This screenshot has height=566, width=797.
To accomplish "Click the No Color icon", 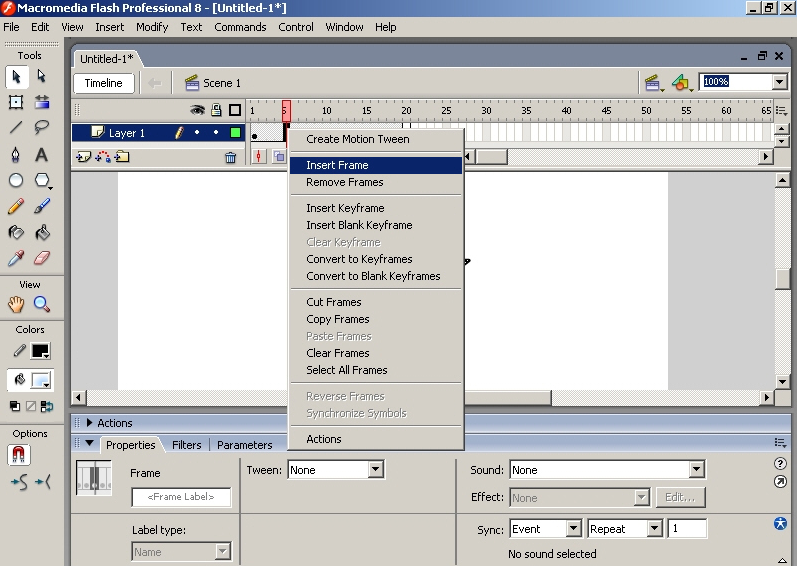I will 30,406.
